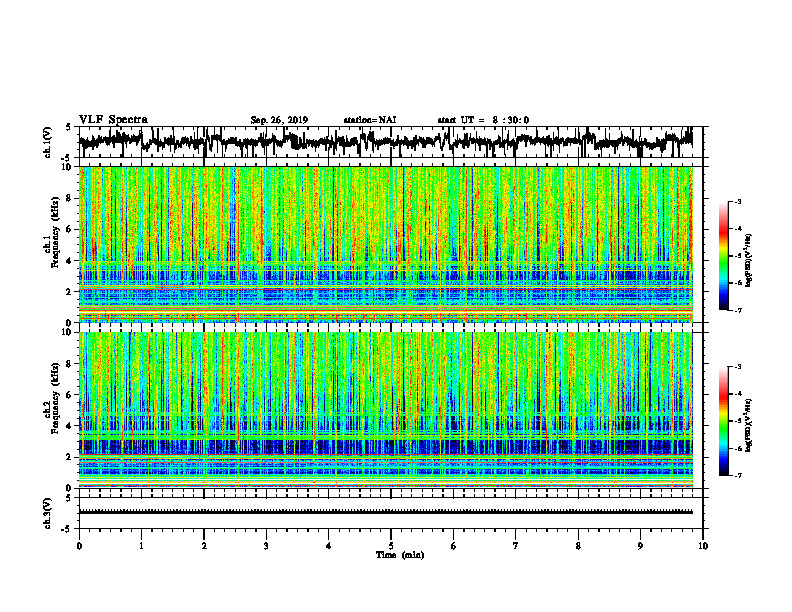The width and height of the screenshot is (792, 612).
Task: Click the "Time (min)" axis title
Action: pyautogui.click(x=400, y=555)
